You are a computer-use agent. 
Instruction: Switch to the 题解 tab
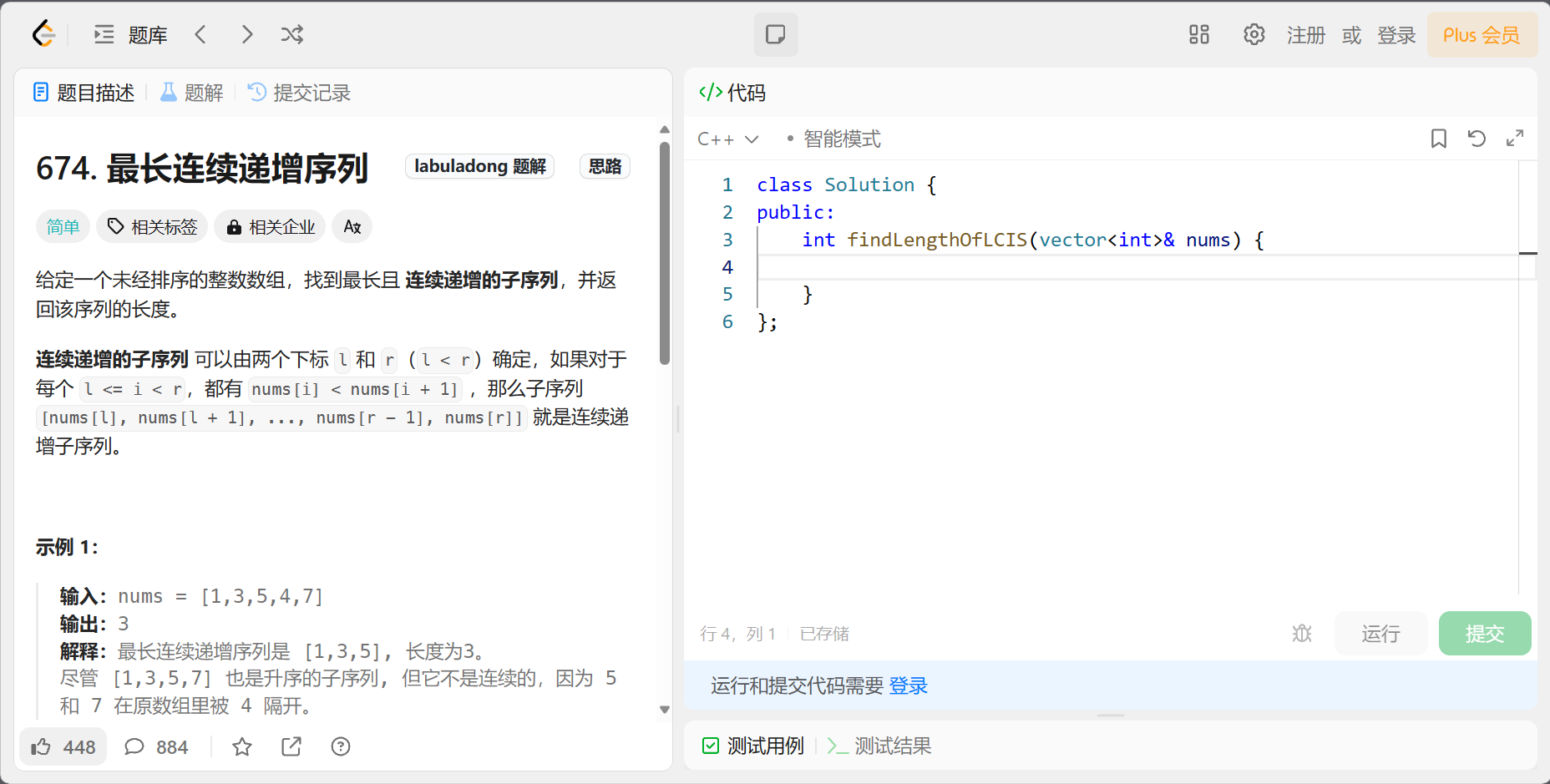[x=192, y=93]
